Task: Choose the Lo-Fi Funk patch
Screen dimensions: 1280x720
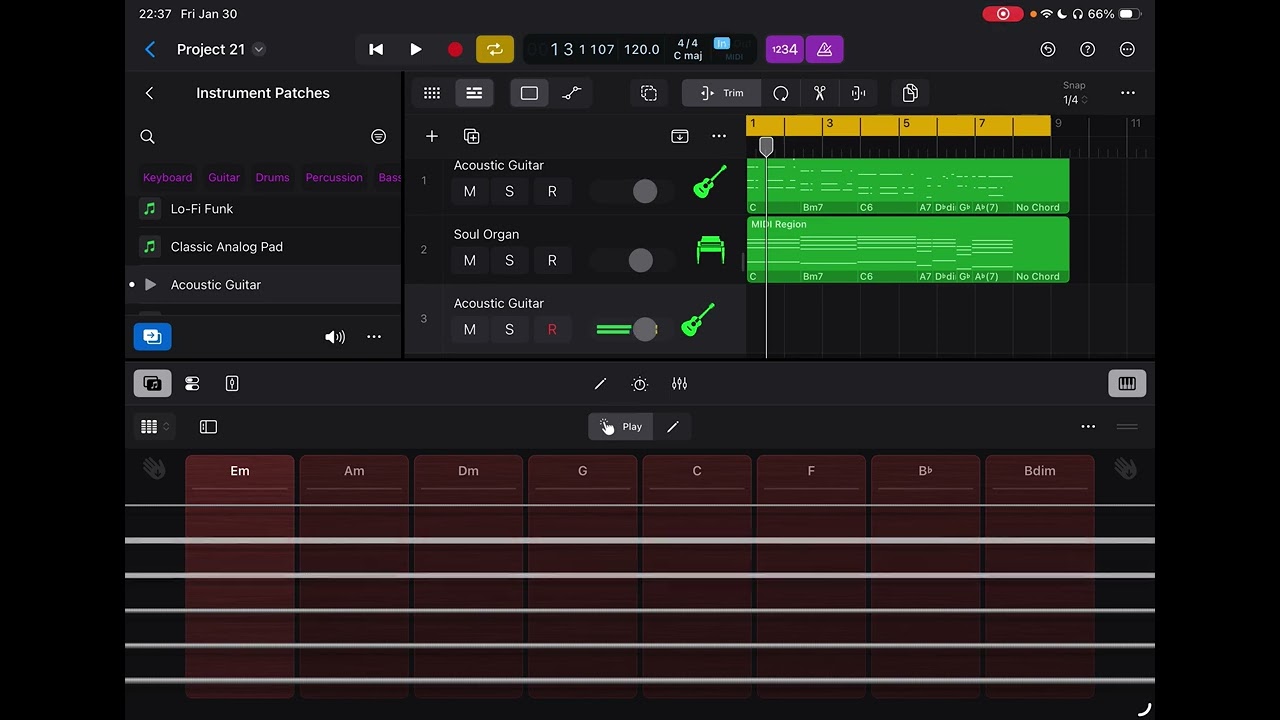Action: (x=263, y=209)
